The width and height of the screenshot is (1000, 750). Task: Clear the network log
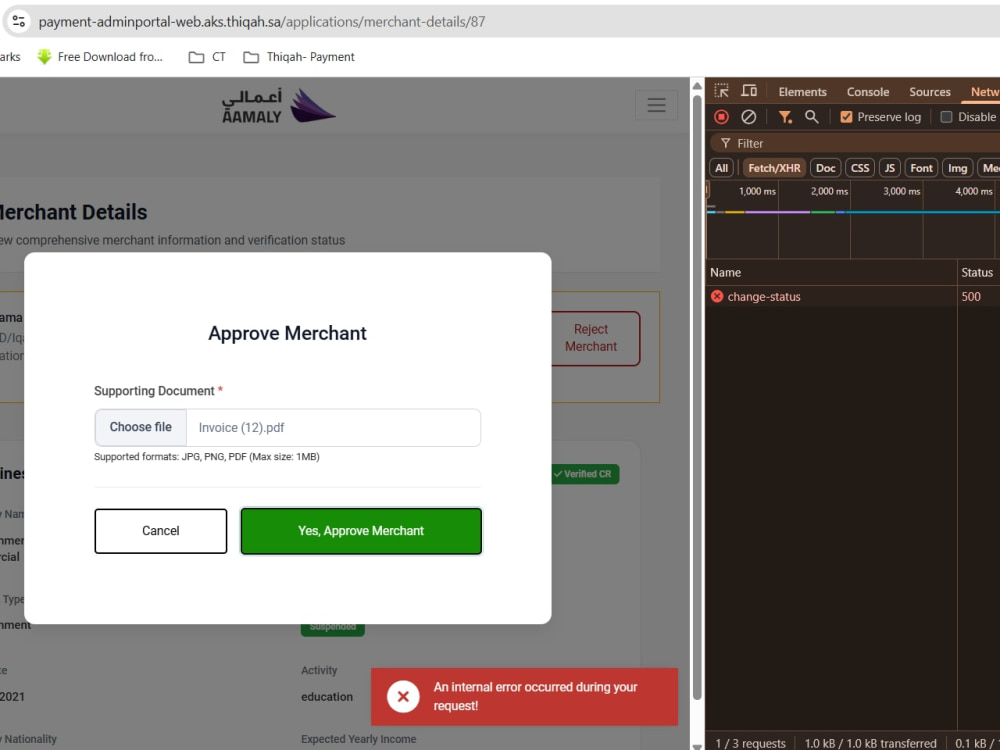(749, 117)
